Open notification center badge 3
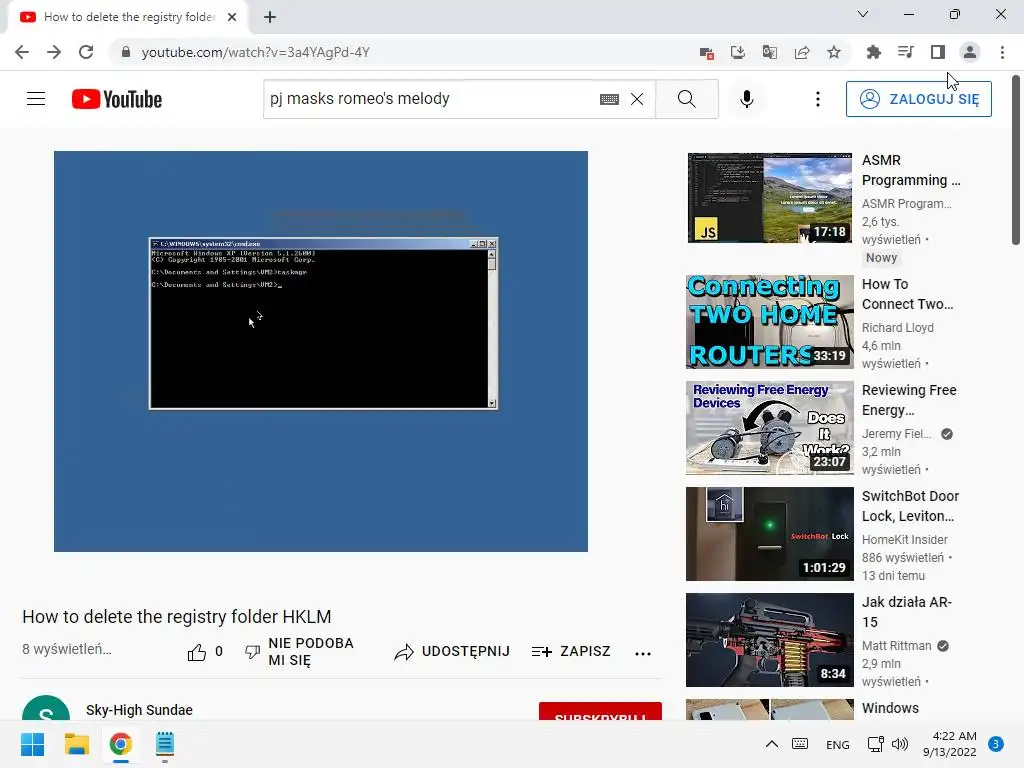Viewport: 1024px width, 768px height. [x=996, y=744]
